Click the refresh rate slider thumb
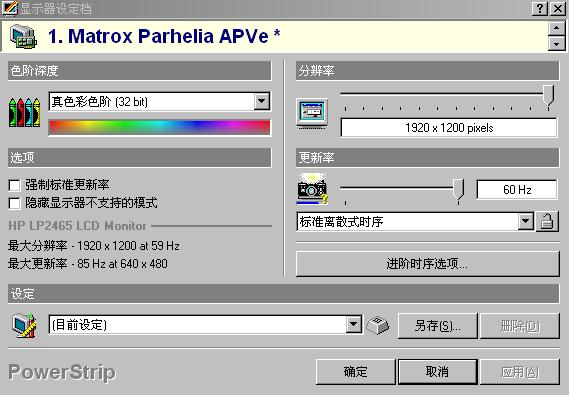 [458, 190]
